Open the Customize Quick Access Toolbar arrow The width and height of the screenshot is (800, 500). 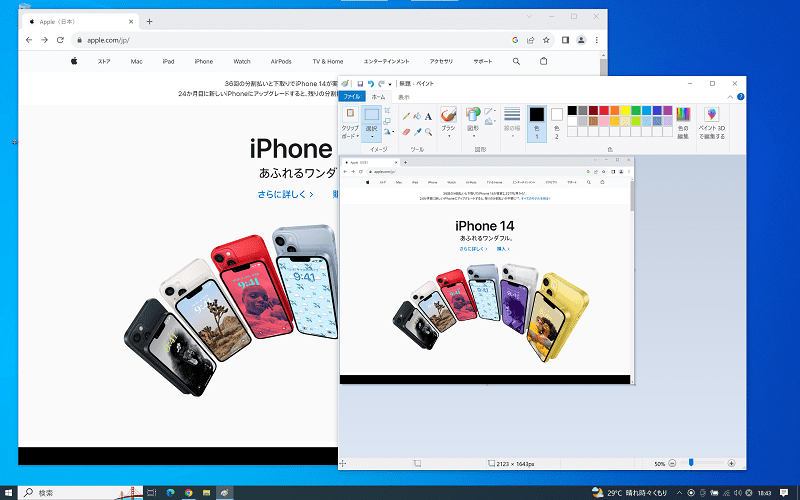pyautogui.click(x=390, y=84)
